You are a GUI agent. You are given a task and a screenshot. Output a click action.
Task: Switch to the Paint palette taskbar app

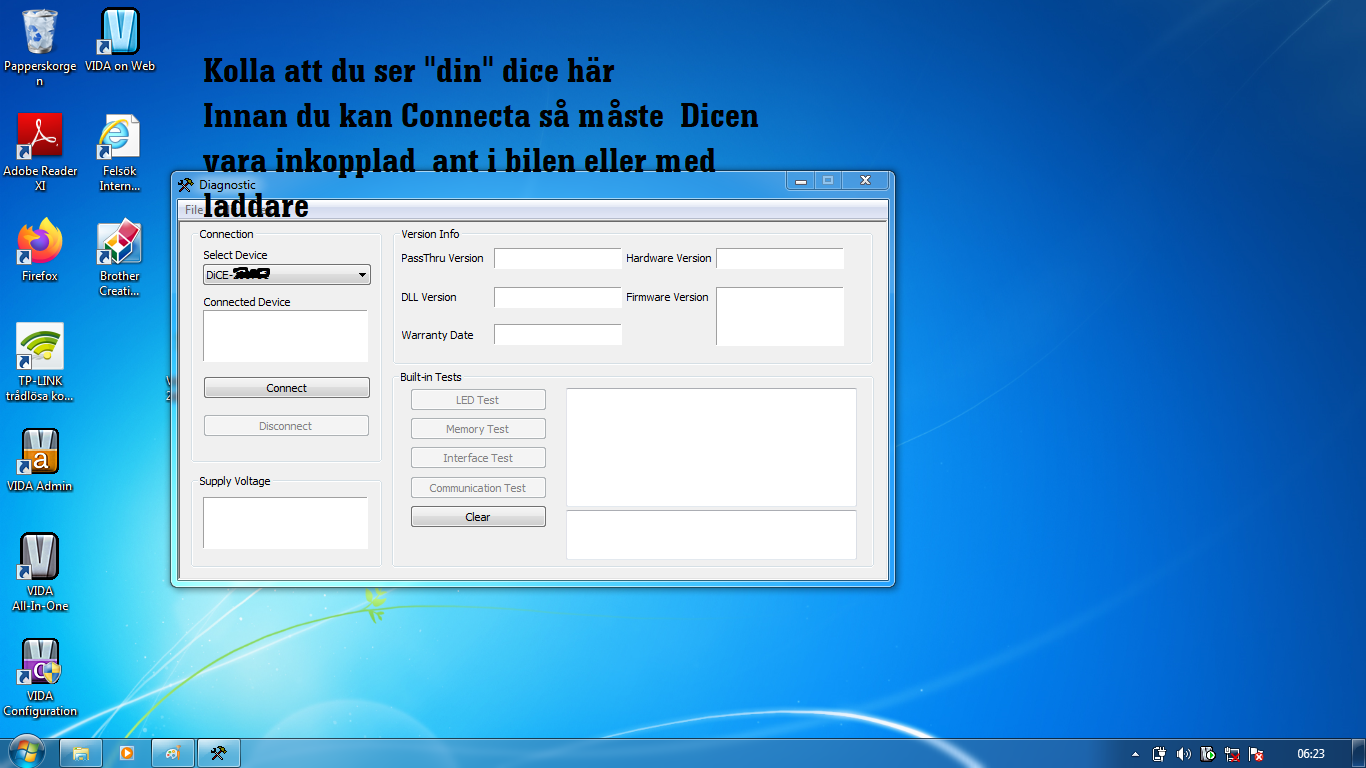pos(172,753)
